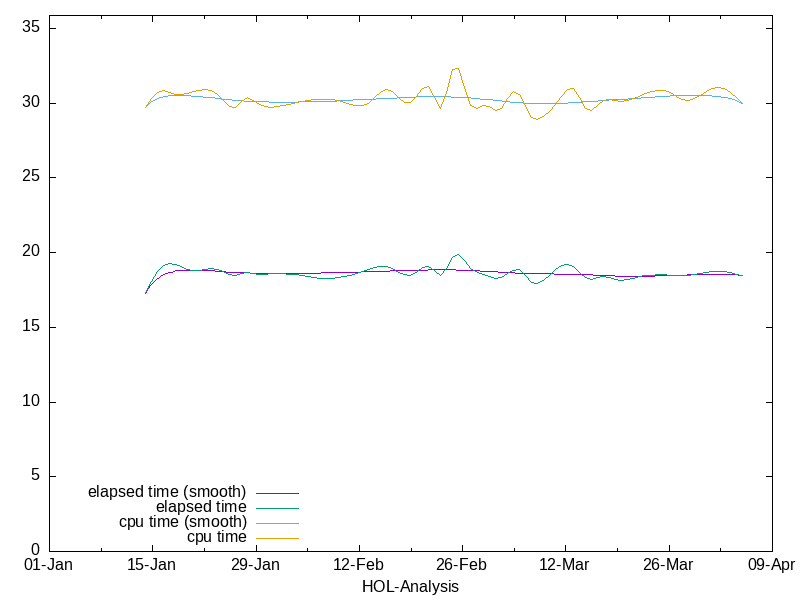Click the 01-Jan date tick label

(x=48, y=565)
